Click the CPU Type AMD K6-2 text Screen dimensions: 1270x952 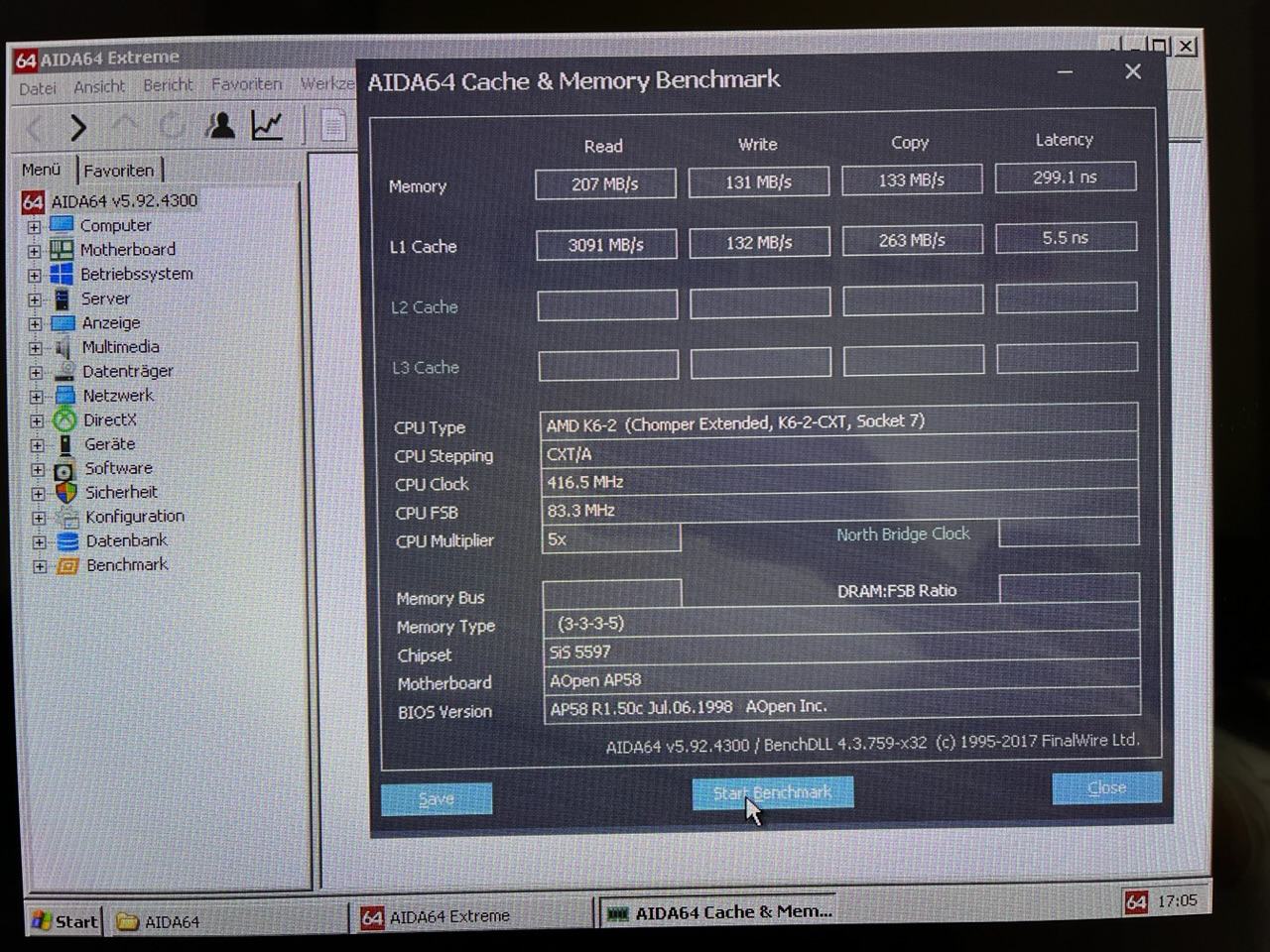pos(735,422)
